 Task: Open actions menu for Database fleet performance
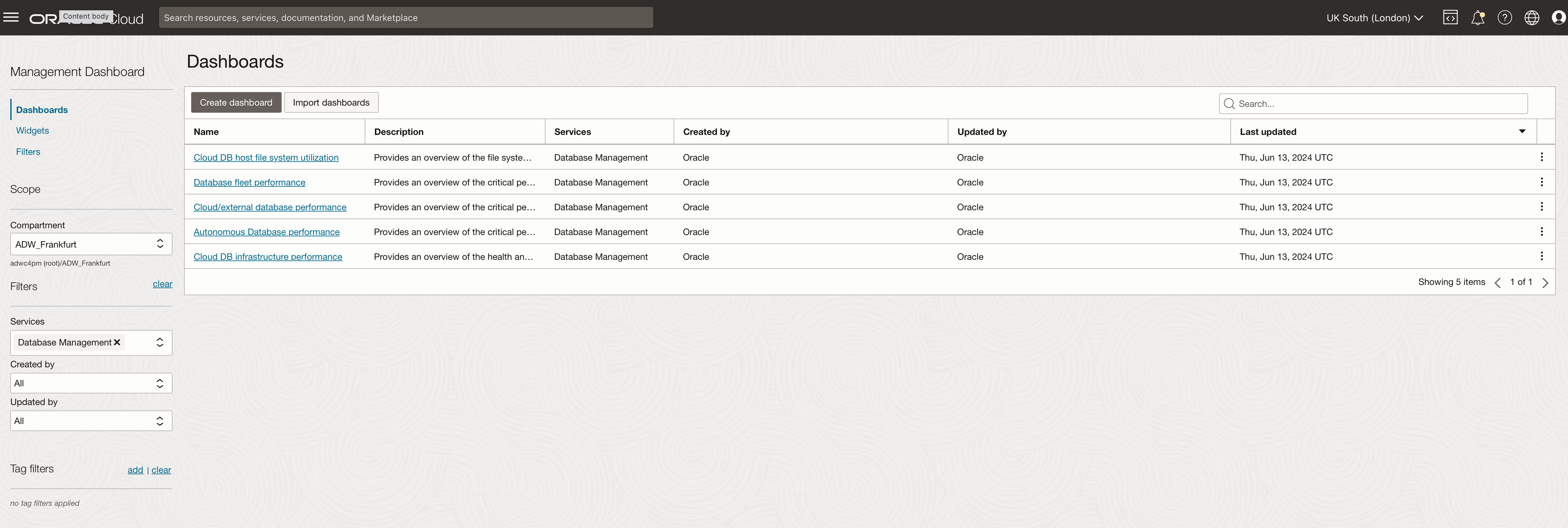pyautogui.click(x=1541, y=182)
